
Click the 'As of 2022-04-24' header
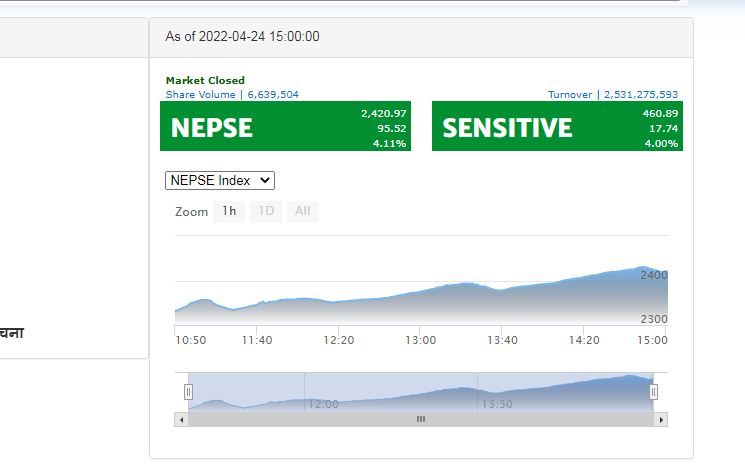[242, 37]
